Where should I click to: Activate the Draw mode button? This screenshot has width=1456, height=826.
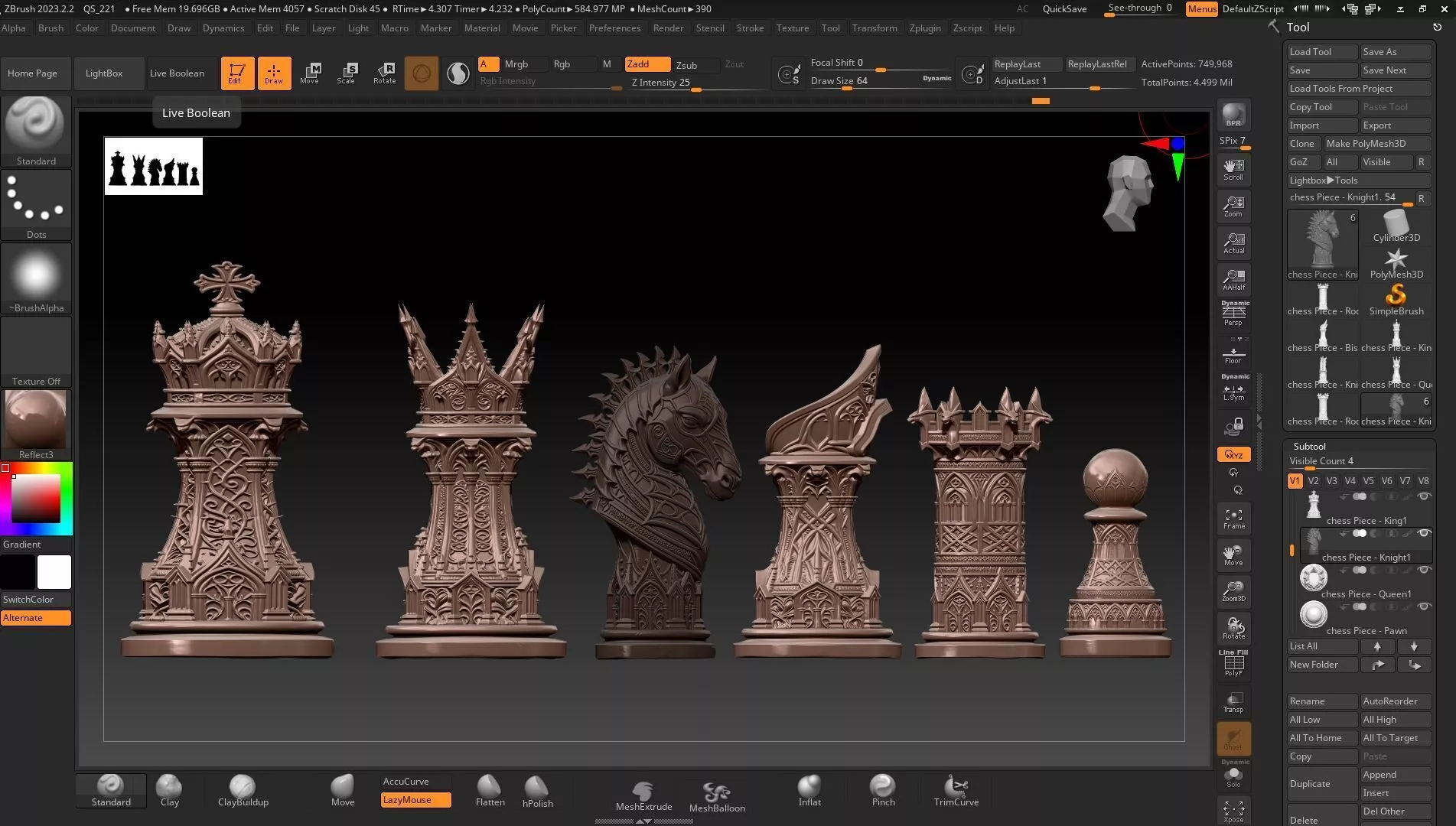pos(274,73)
